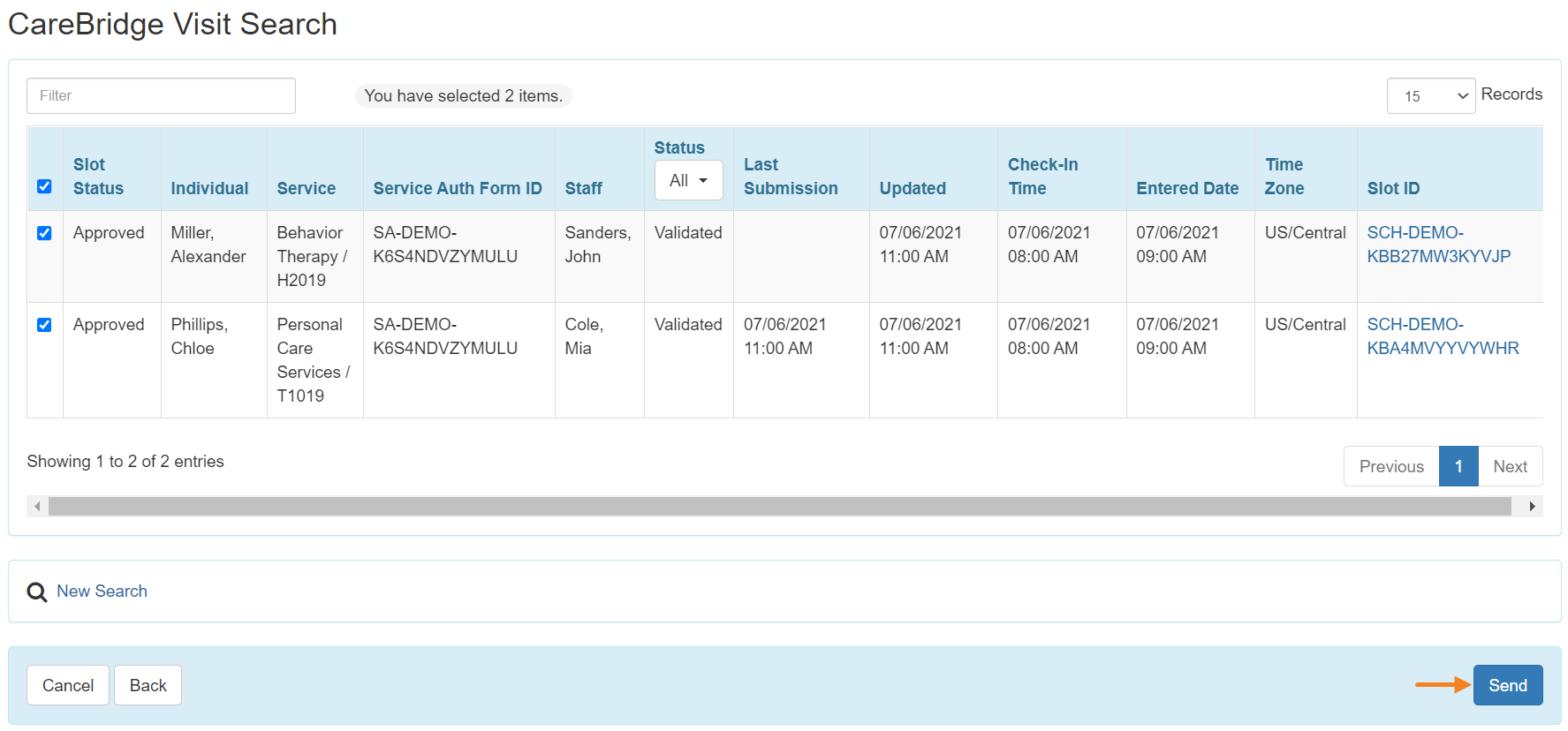Click Last Submission 07/06/2021 11:00 AM in Phillips row
This screenshot has width=1568, height=731.
784,336
